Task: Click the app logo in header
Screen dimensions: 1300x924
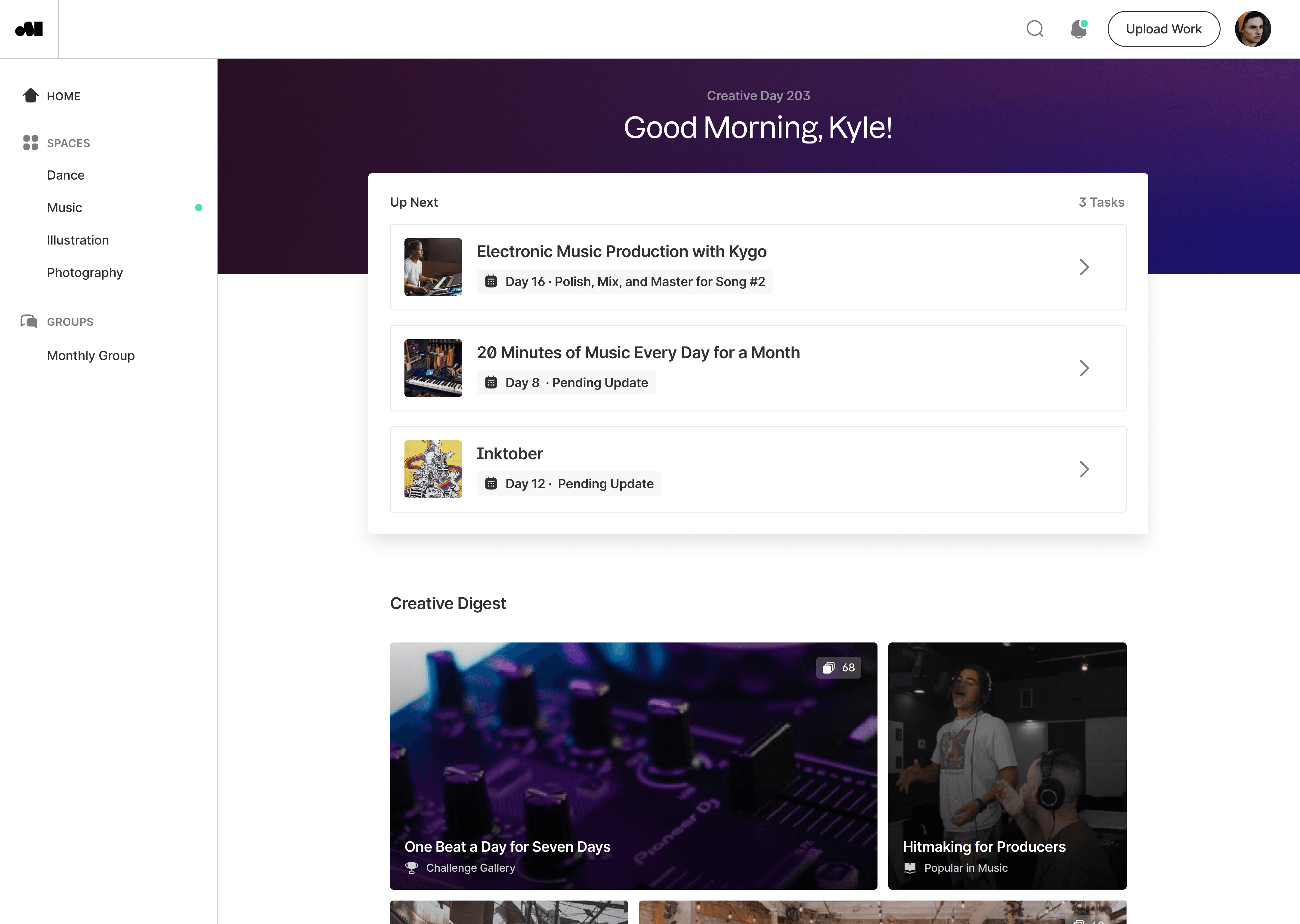Action: click(29, 29)
